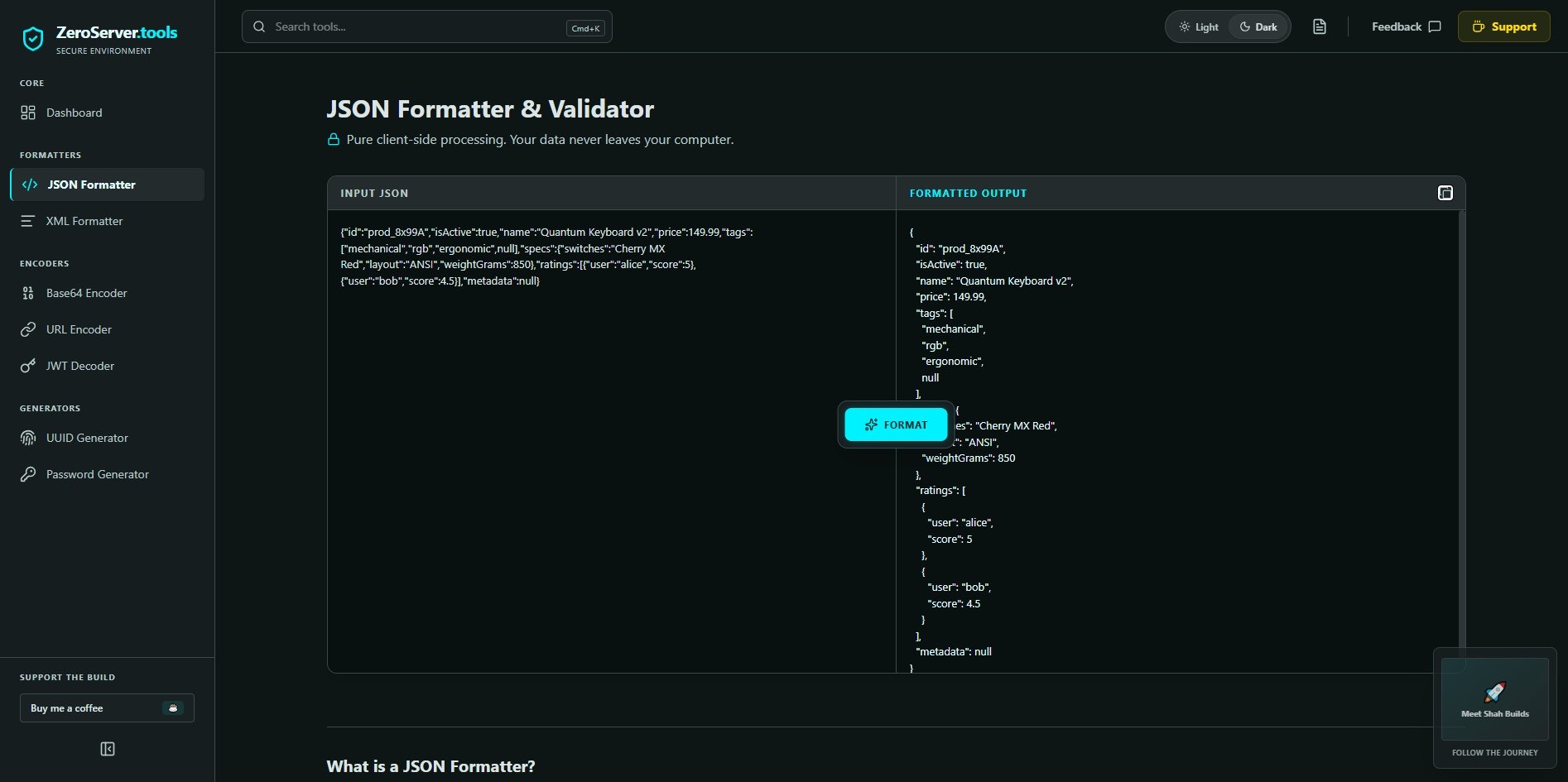Click the INPUT JSON header label
Viewport: 1568px width, 782px height.
coord(374,193)
